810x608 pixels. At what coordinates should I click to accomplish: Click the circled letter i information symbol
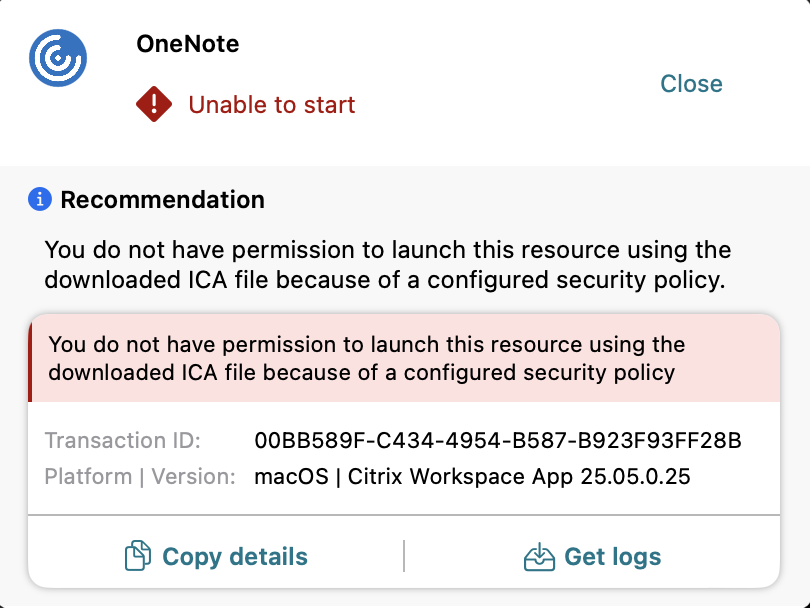coord(38,199)
